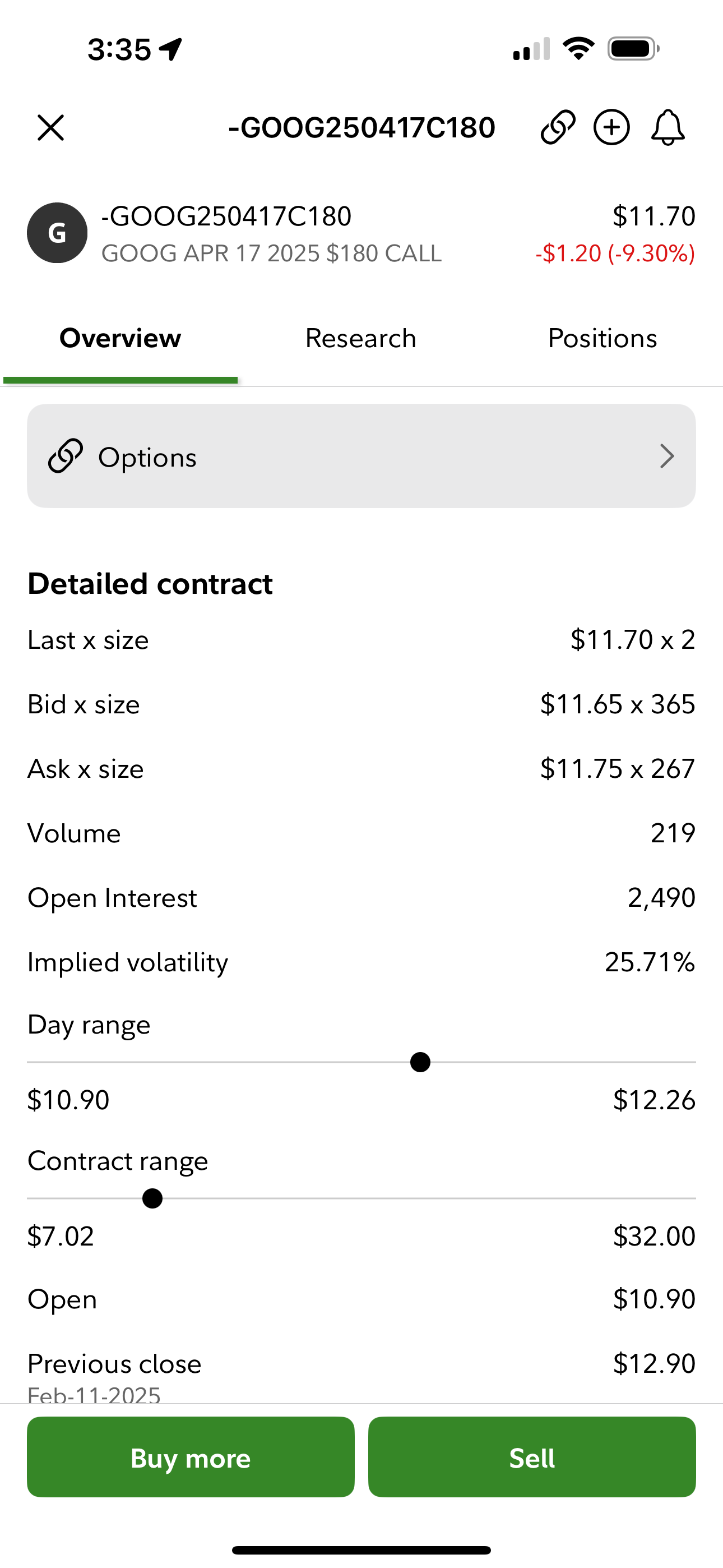Tap the location arrow beside the time
Screen dimensions: 723x1568
point(171,49)
